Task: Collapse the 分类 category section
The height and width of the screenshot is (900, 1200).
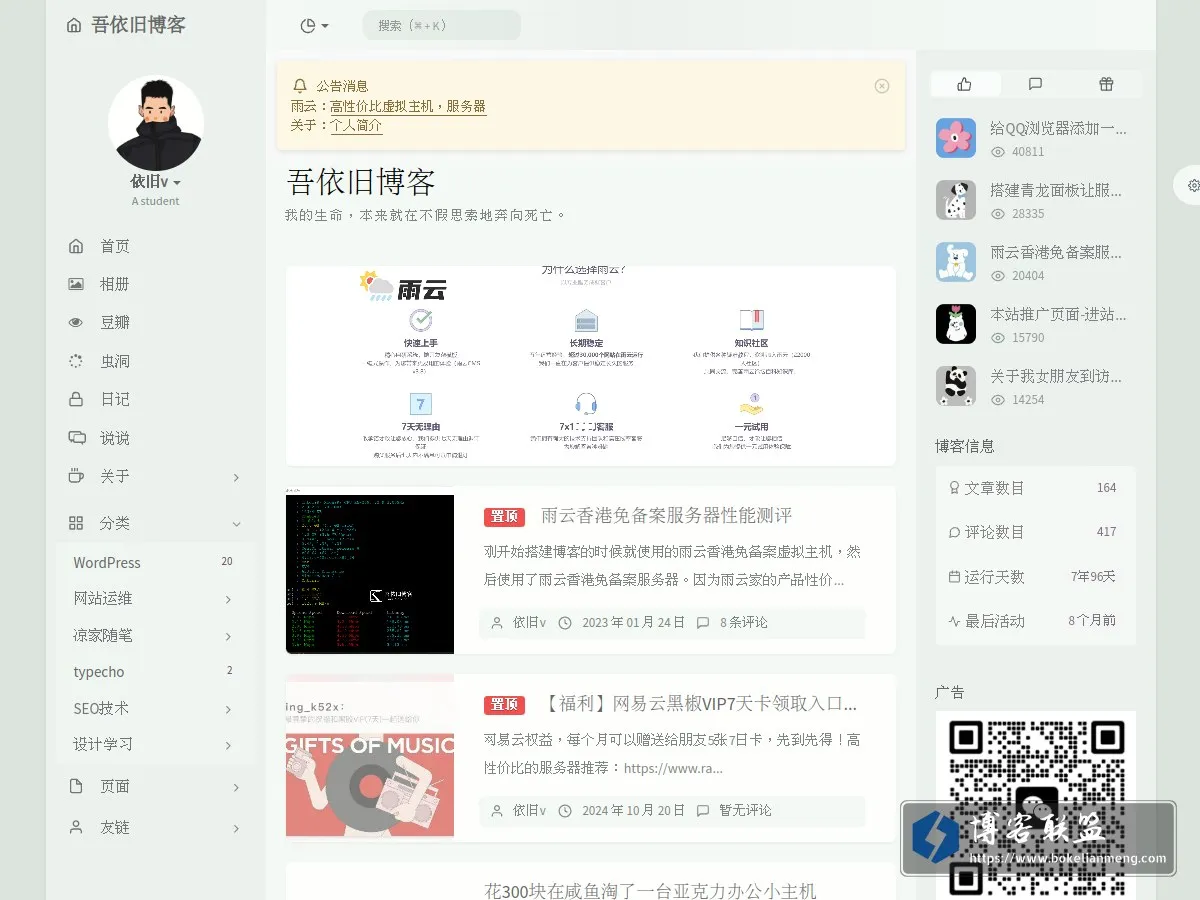Action: click(x=237, y=523)
